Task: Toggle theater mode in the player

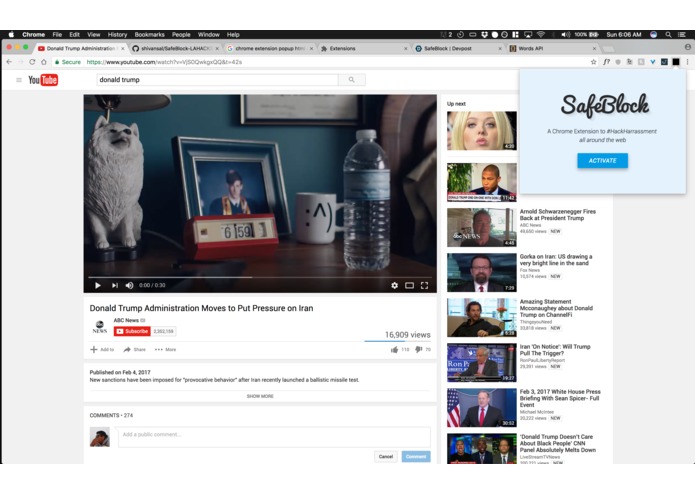Action: 410,285
